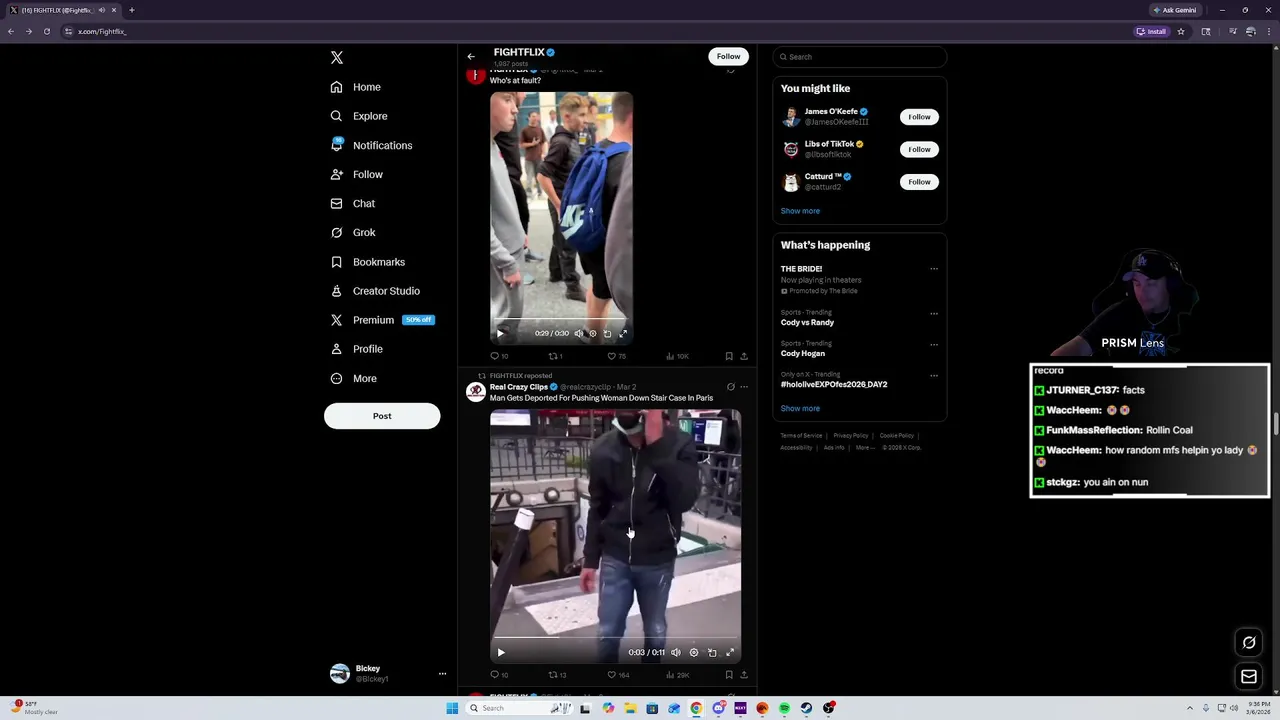
Task: Open the Chat section
Action: point(353,203)
